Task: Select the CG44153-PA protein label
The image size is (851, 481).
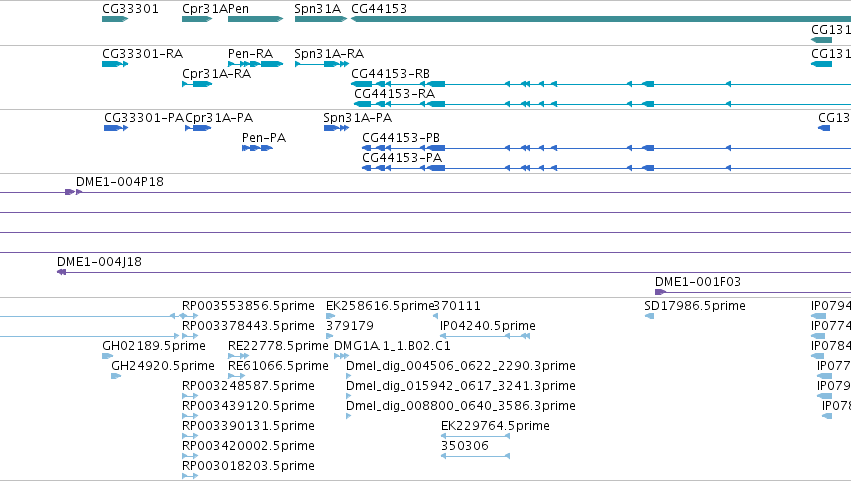Action: coord(402,158)
